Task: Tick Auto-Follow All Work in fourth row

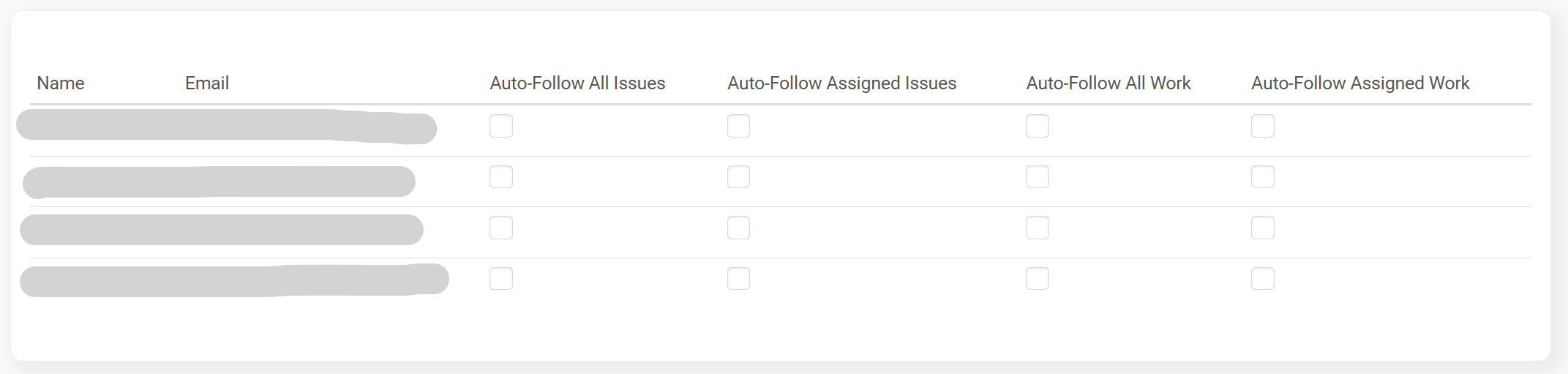Action: pos(1037,278)
